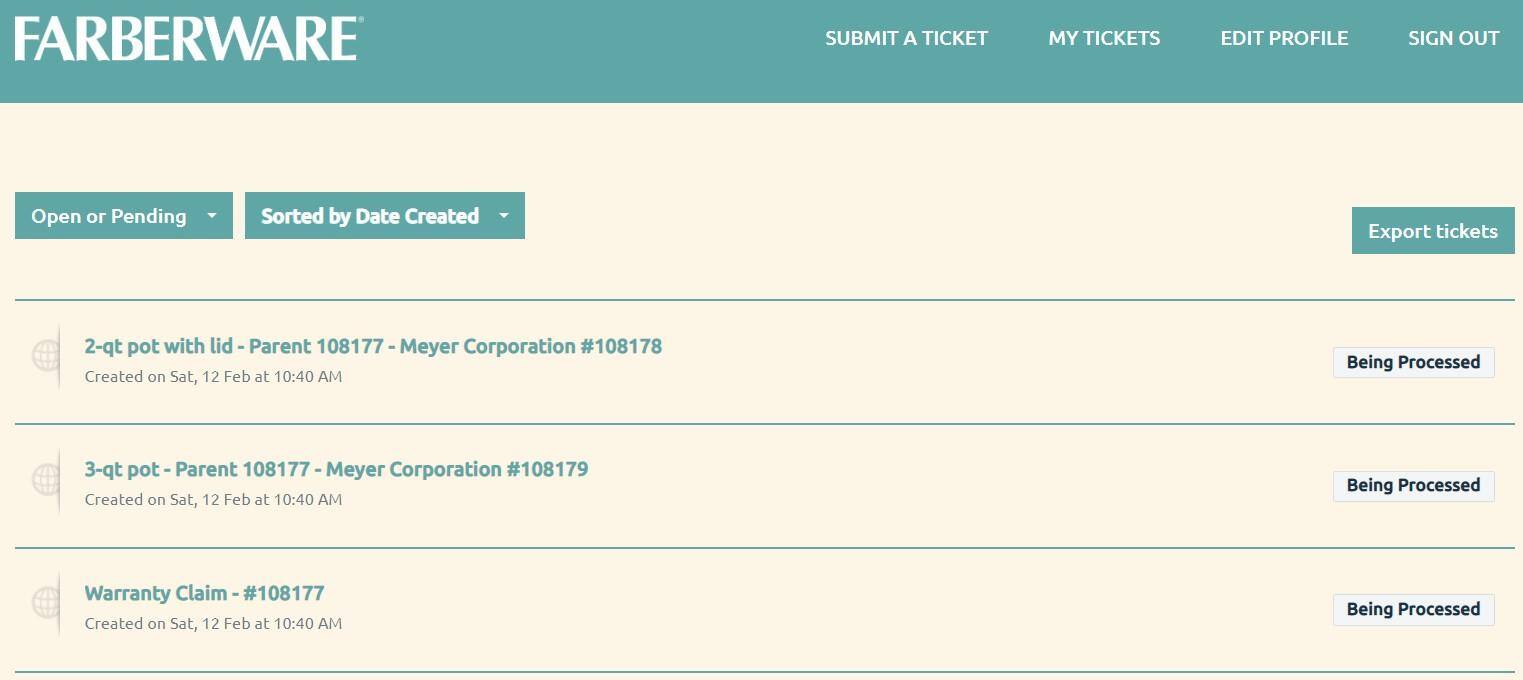Click the globe icon beside the 2-qt pot ticket

(46, 355)
